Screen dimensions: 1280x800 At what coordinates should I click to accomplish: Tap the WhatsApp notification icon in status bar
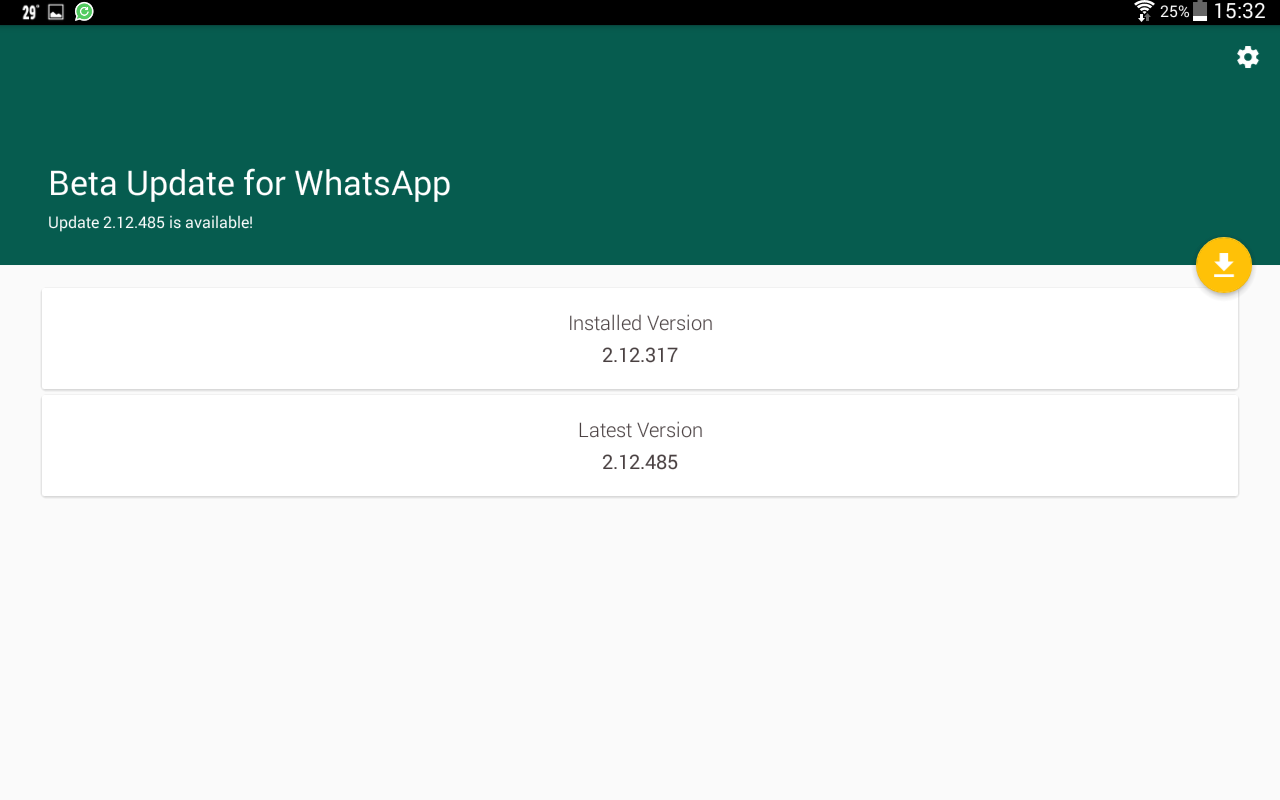pyautogui.click(x=84, y=12)
